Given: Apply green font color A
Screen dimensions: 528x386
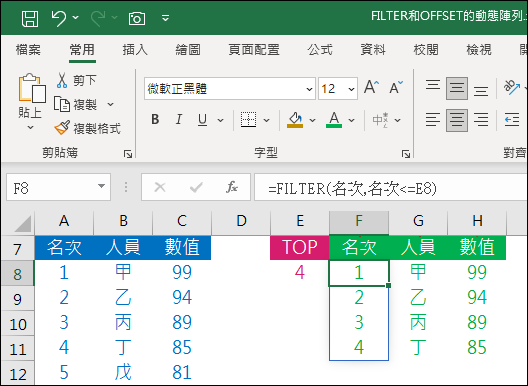Looking at the screenshot, I should pos(334,120).
